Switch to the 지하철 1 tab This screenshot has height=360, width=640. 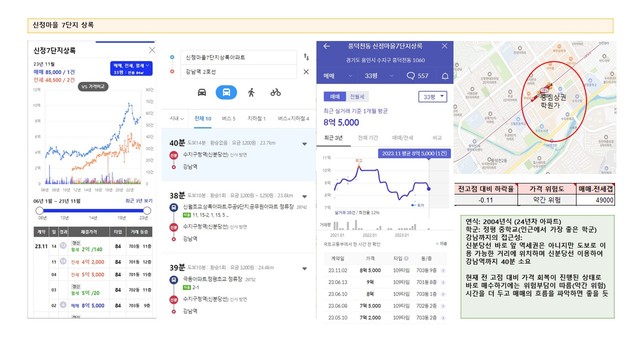256,118
